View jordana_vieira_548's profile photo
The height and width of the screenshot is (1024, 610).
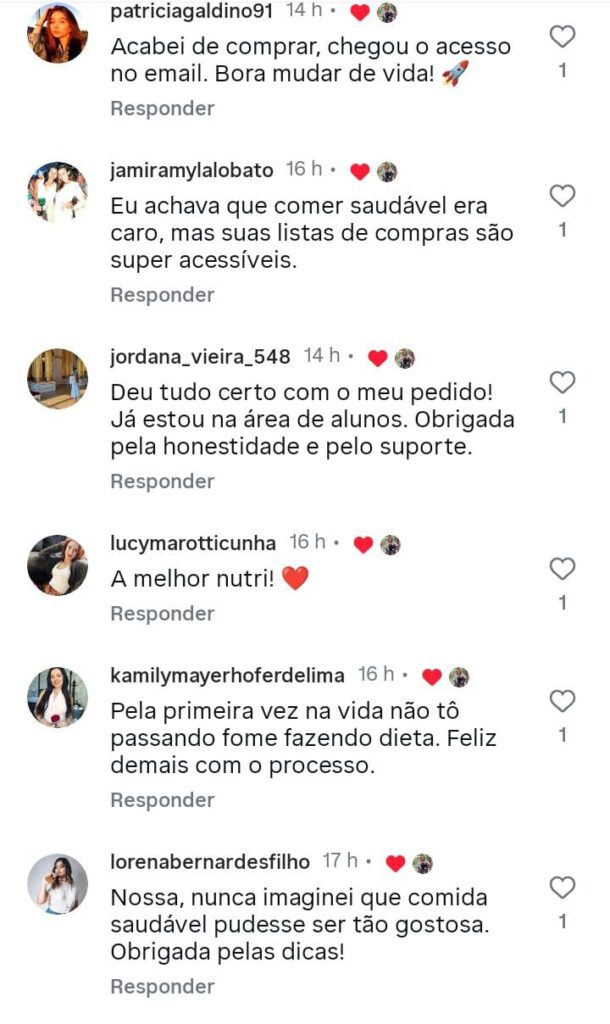point(57,378)
